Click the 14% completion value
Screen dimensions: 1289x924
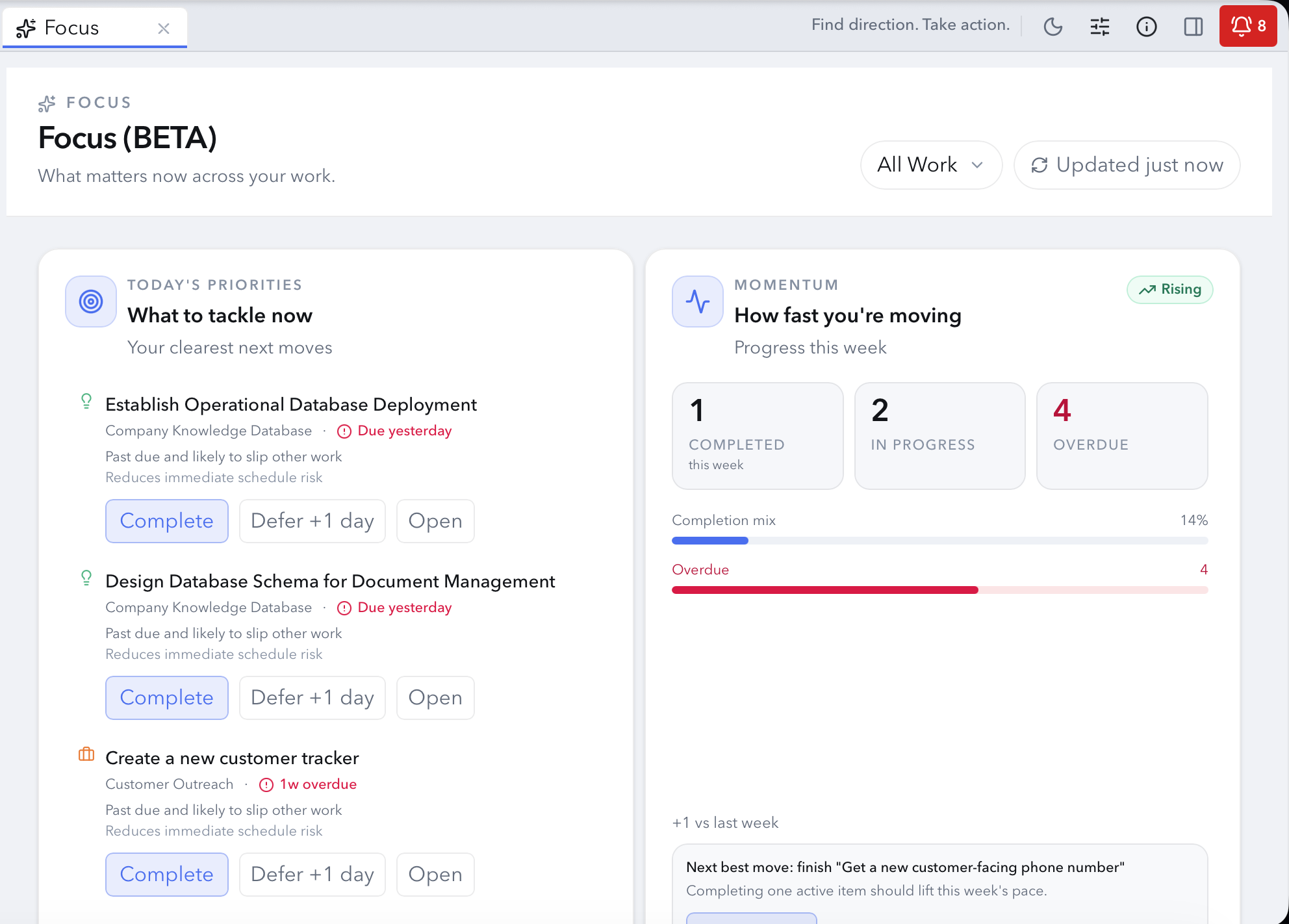[x=1194, y=520]
